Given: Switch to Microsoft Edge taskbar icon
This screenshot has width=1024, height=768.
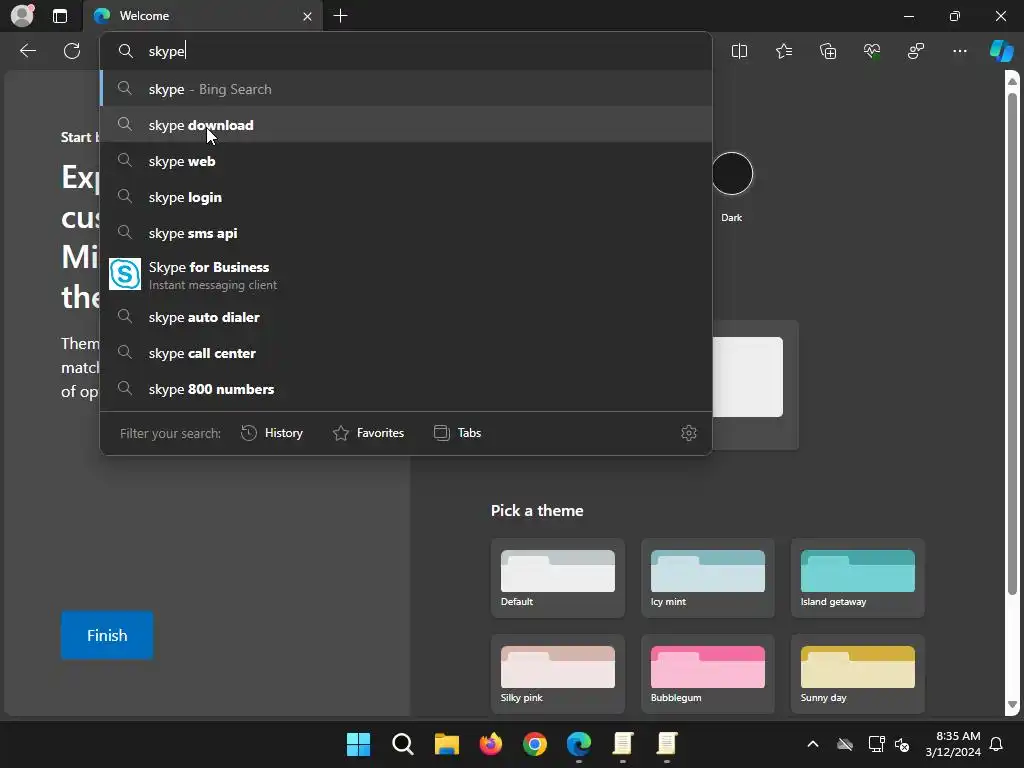Looking at the screenshot, I should point(579,744).
